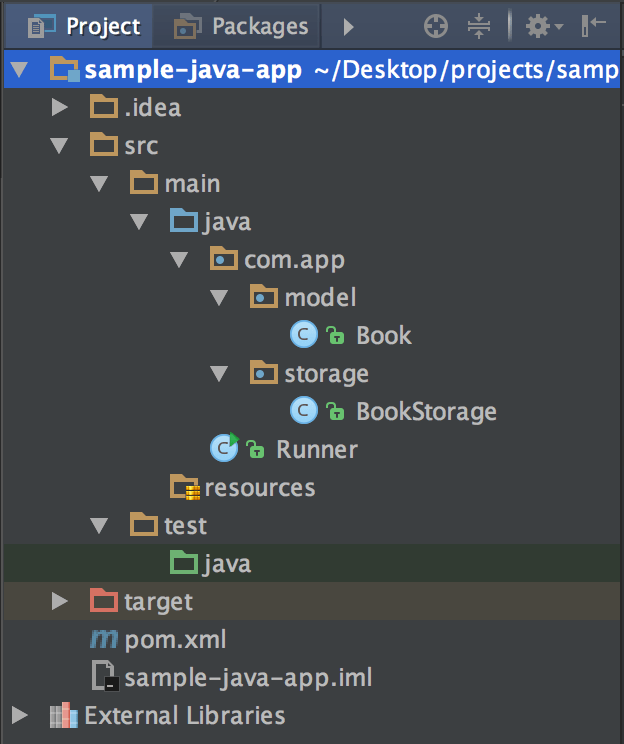Screen dimensions: 624x744
Task: Click the src folder icon
Action: [x=104, y=144]
